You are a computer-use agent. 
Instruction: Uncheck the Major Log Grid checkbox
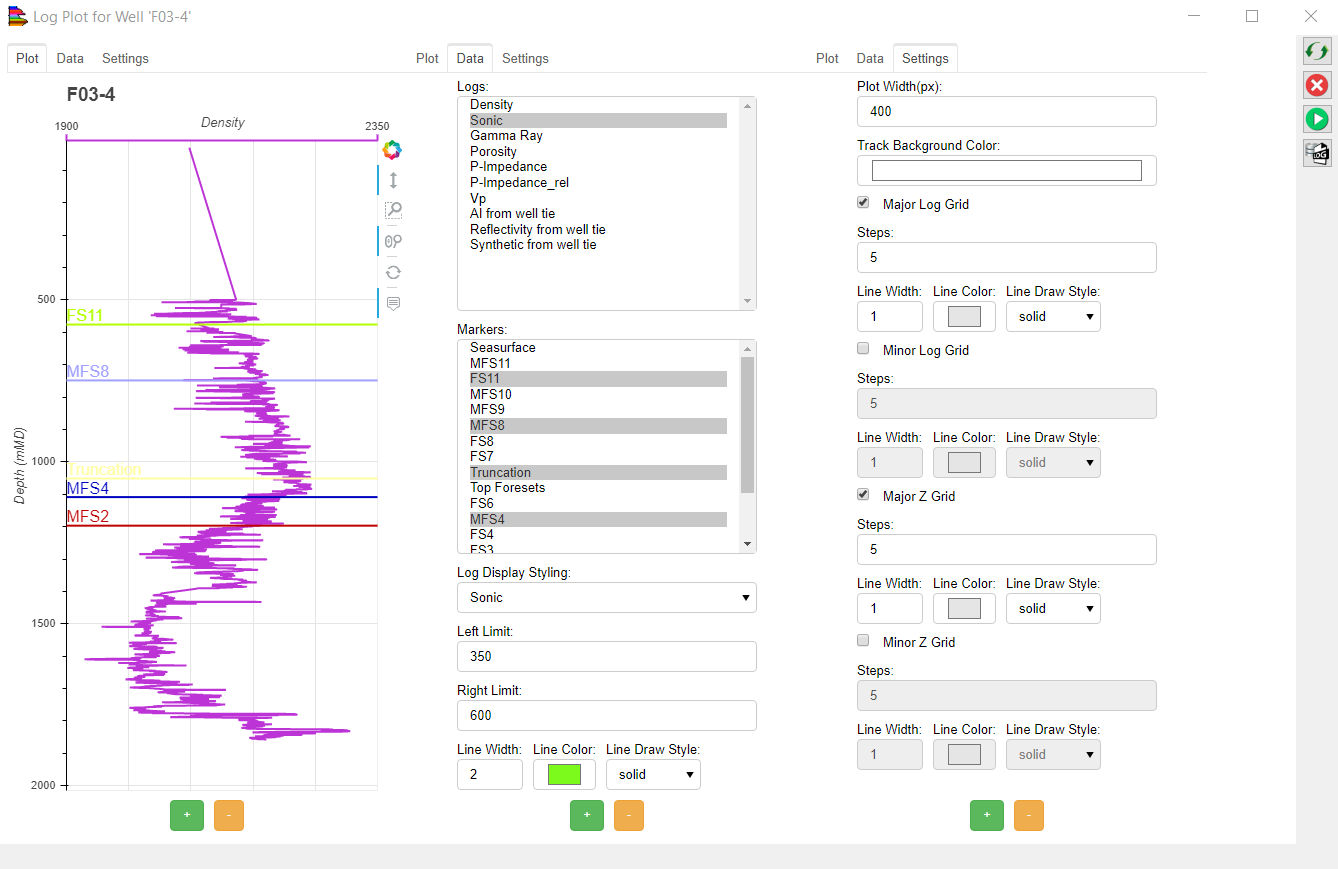pos(864,203)
